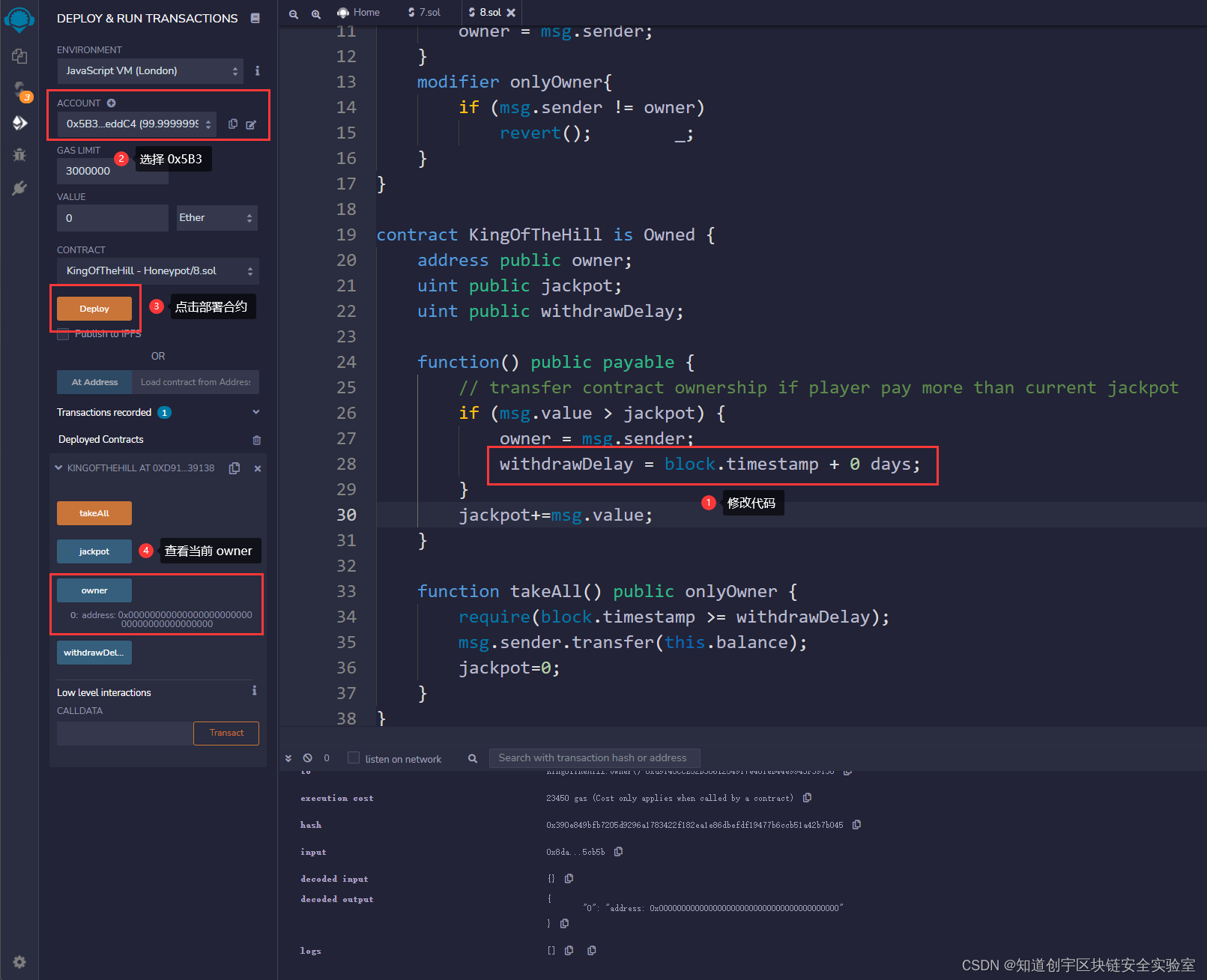Click the orange Deploy button
The image size is (1207, 980).
tap(94, 309)
